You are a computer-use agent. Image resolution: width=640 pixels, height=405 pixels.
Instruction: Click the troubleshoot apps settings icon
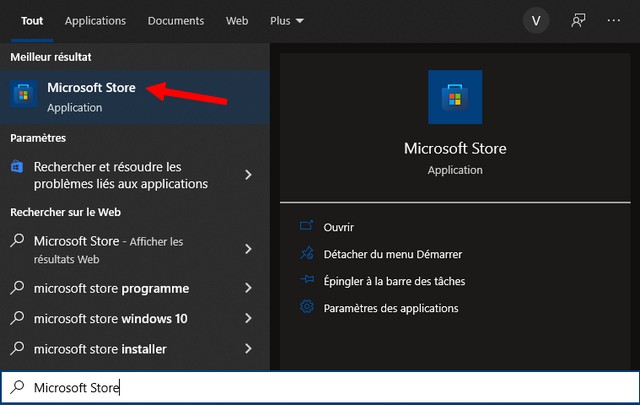coord(17,167)
